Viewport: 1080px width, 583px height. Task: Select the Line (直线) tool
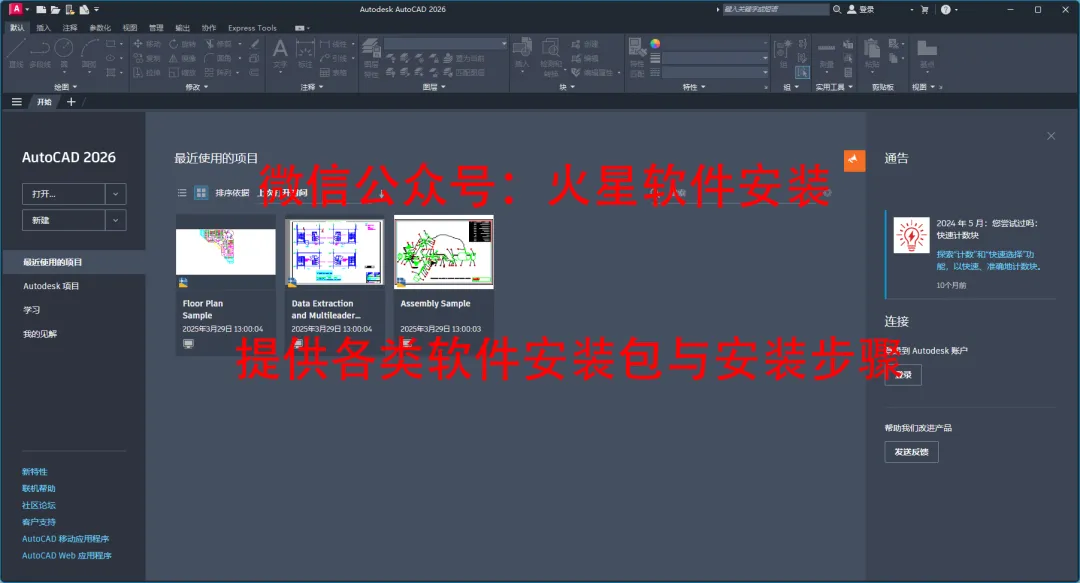coord(16,53)
